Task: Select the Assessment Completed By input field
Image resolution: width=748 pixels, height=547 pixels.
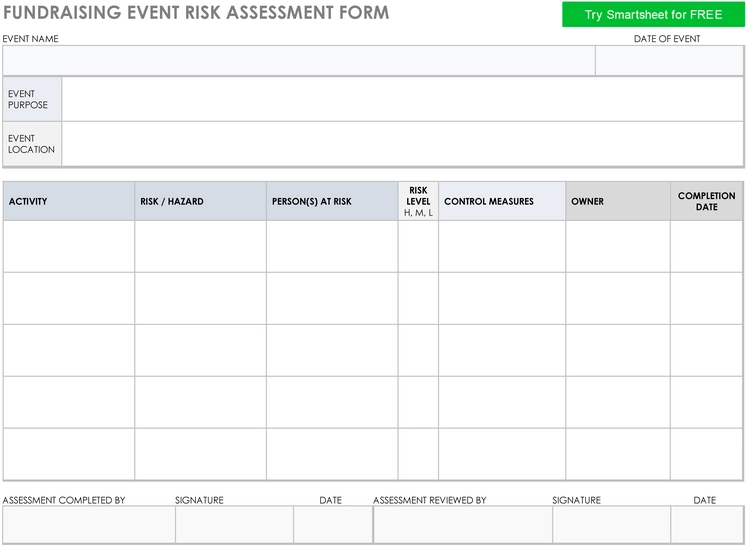Action: pos(89,525)
